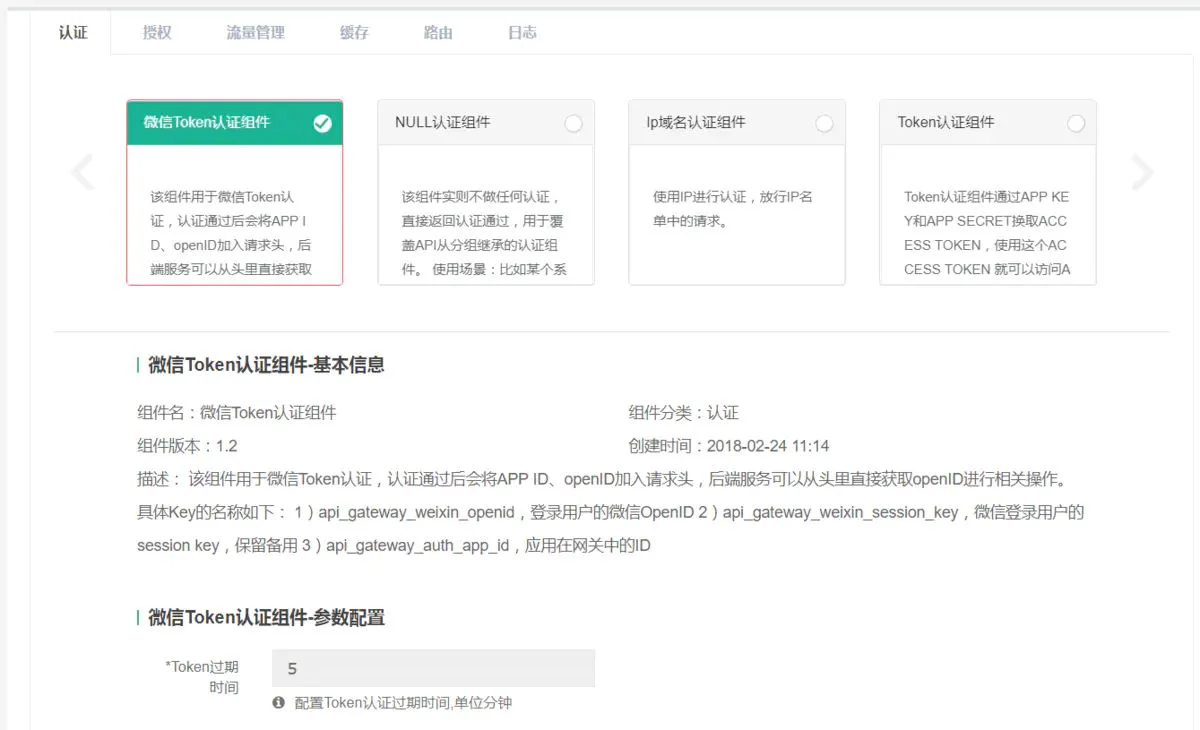The height and width of the screenshot is (730, 1200).
Task: Open the 路由 tab
Action: coord(438,32)
